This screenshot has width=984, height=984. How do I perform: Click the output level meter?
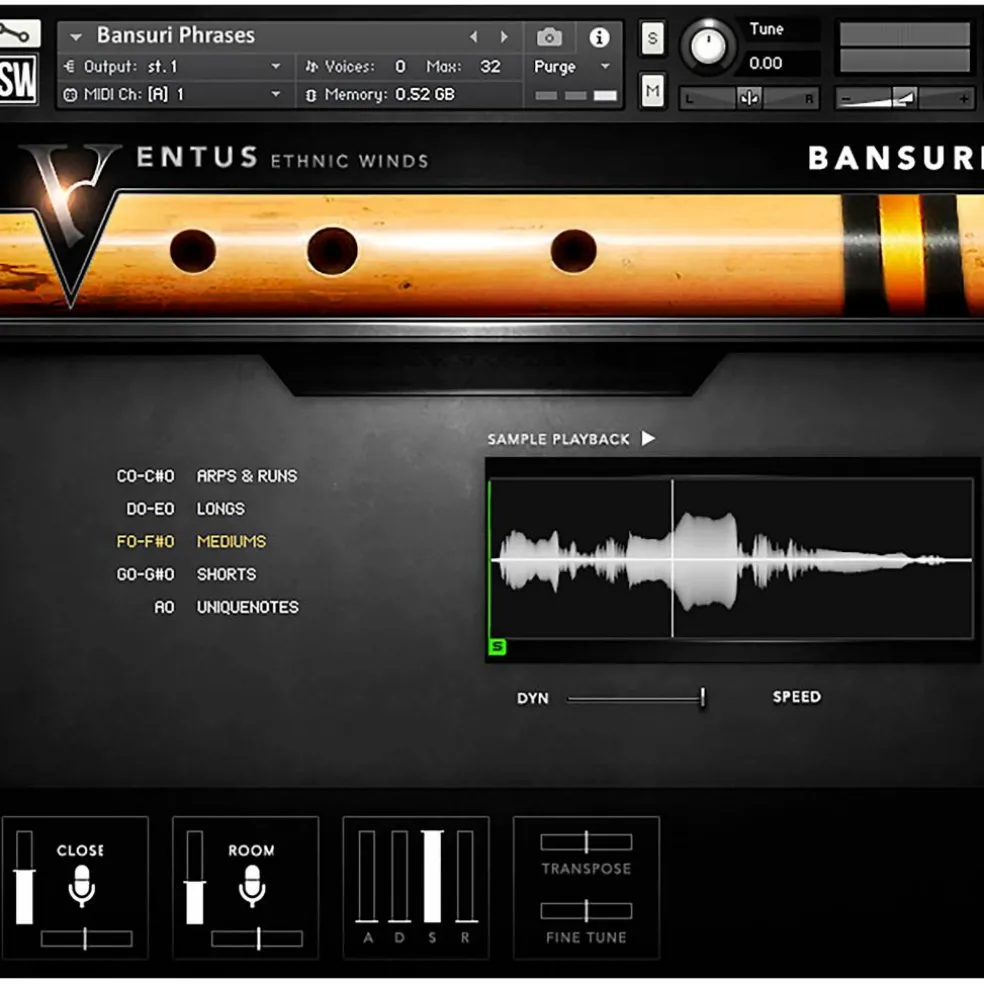904,47
